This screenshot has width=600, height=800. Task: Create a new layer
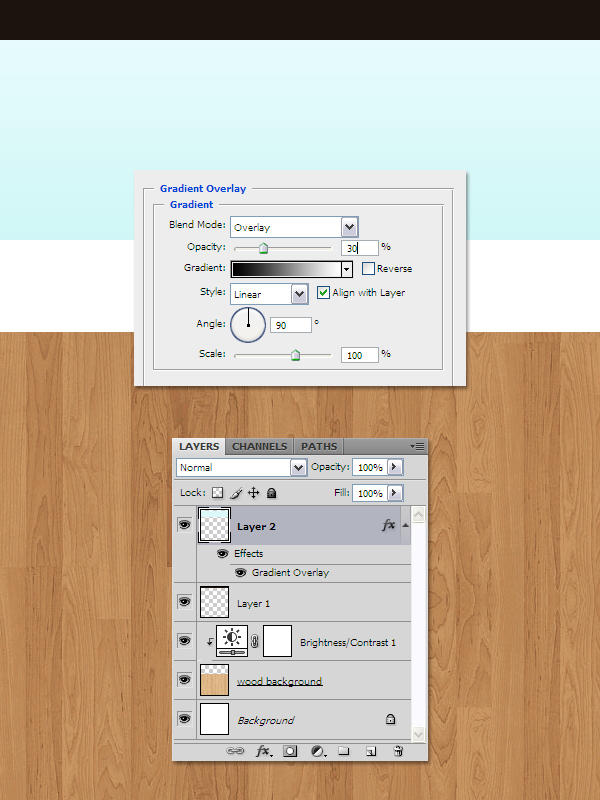click(x=371, y=751)
